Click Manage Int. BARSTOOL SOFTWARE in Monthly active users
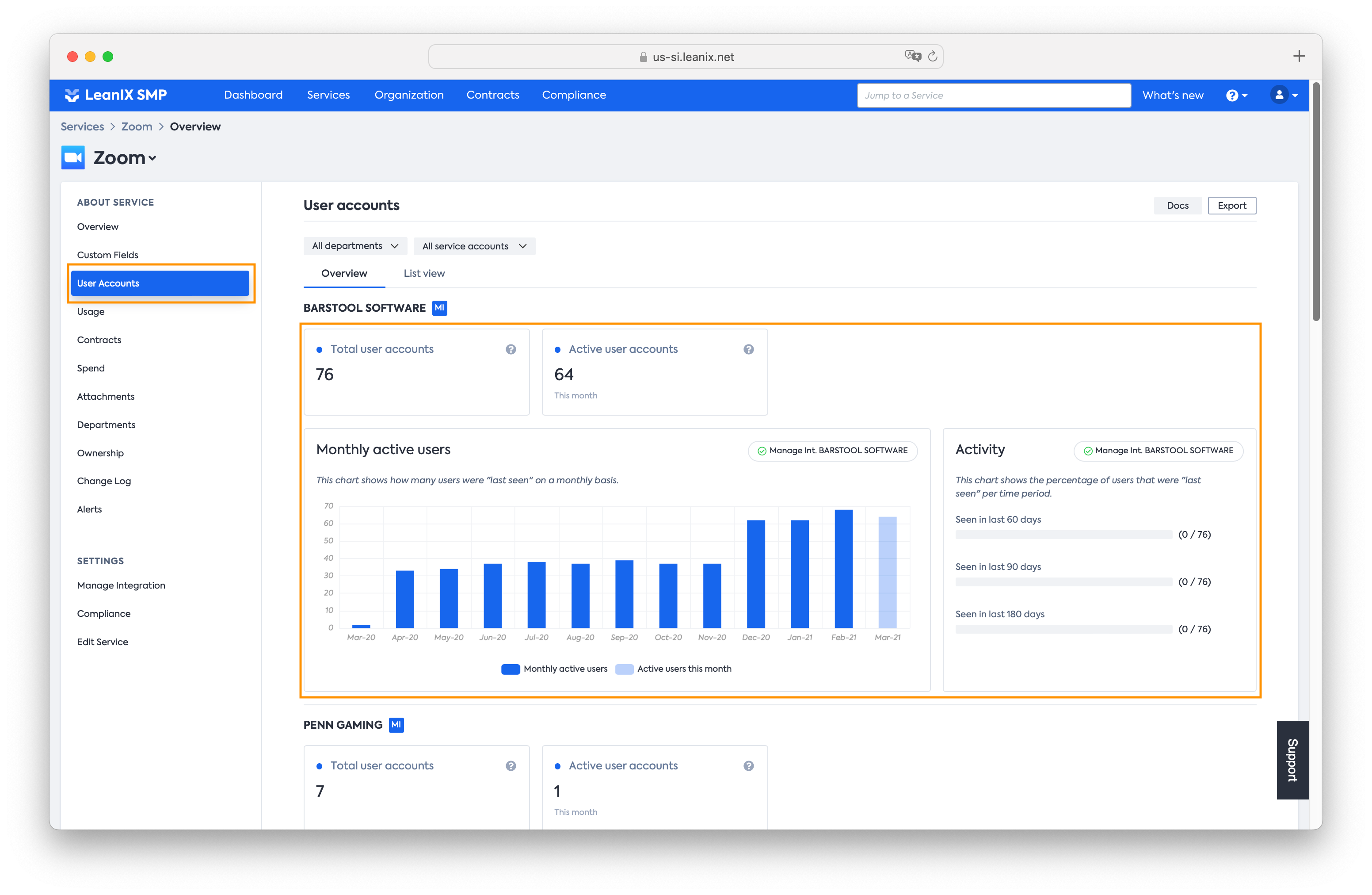The image size is (1372, 895). click(x=832, y=451)
